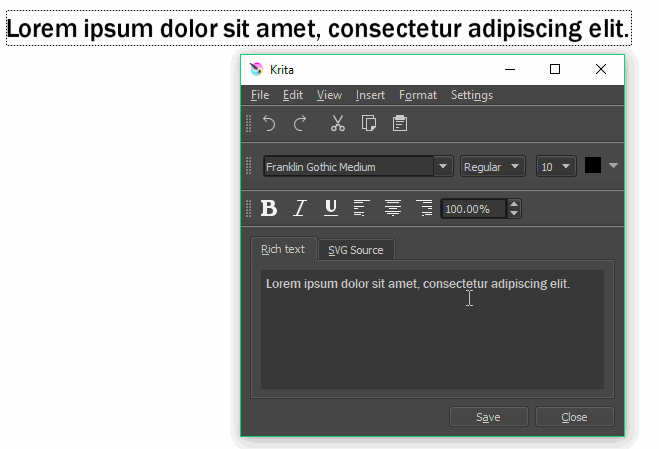Click the Paste clipboard icon
This screenshot has width=659, height=449.
click(400, 124)
